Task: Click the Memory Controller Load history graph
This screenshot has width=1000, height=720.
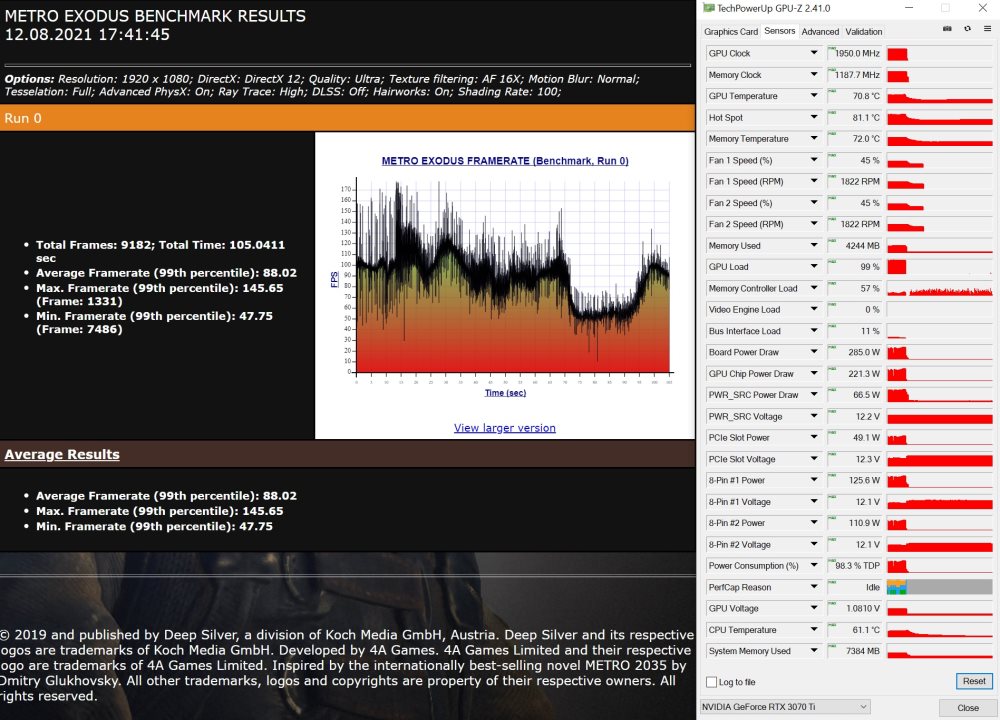Action: tap(939, 288)
